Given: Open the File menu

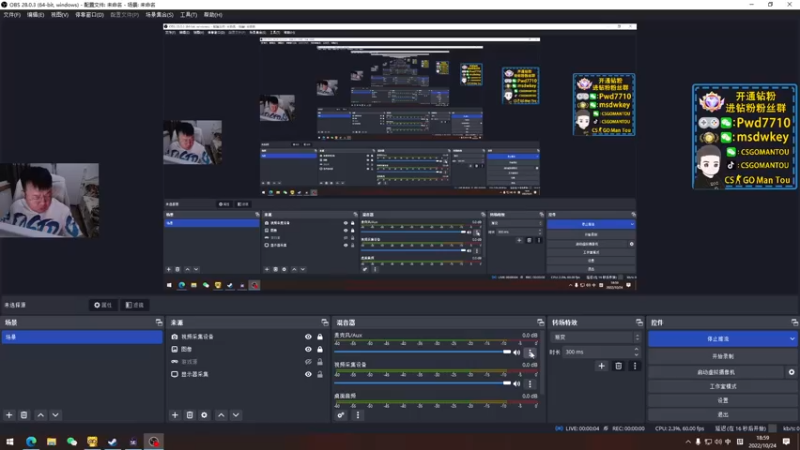Looking at the screenshot, I should (x=12, y=15).
